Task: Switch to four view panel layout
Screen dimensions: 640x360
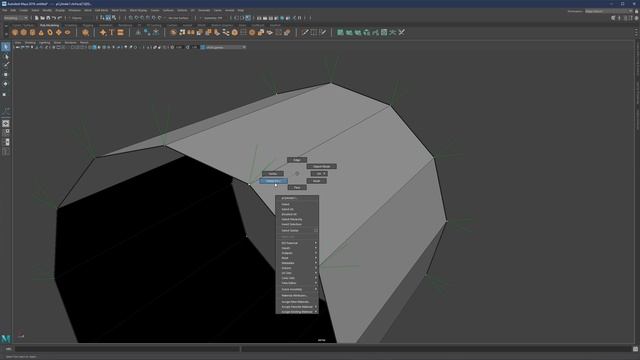Action: [6, 133]
